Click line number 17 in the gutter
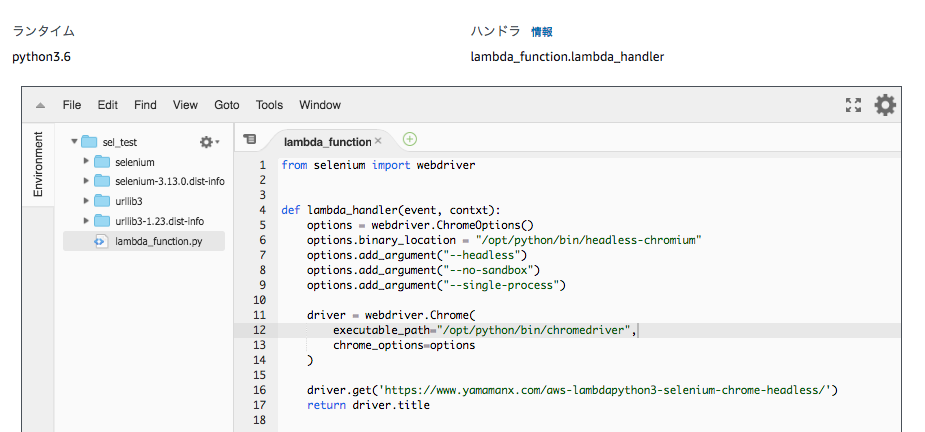 (x=260, y=405)
